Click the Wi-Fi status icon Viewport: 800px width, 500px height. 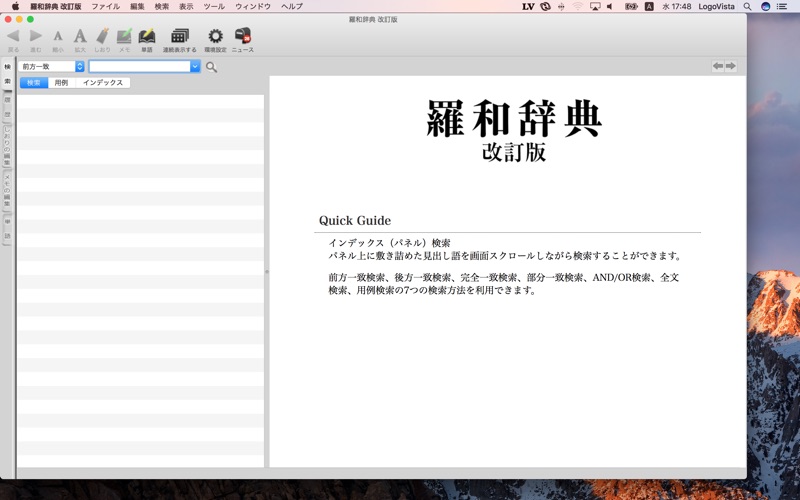click(578, 6)
